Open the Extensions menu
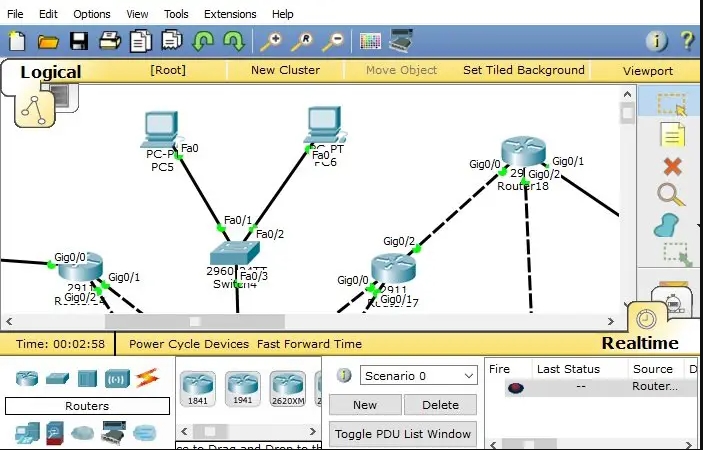 (229, 14)
